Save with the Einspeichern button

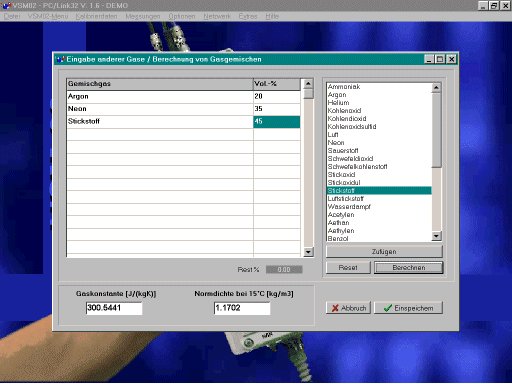pos(408,308)
